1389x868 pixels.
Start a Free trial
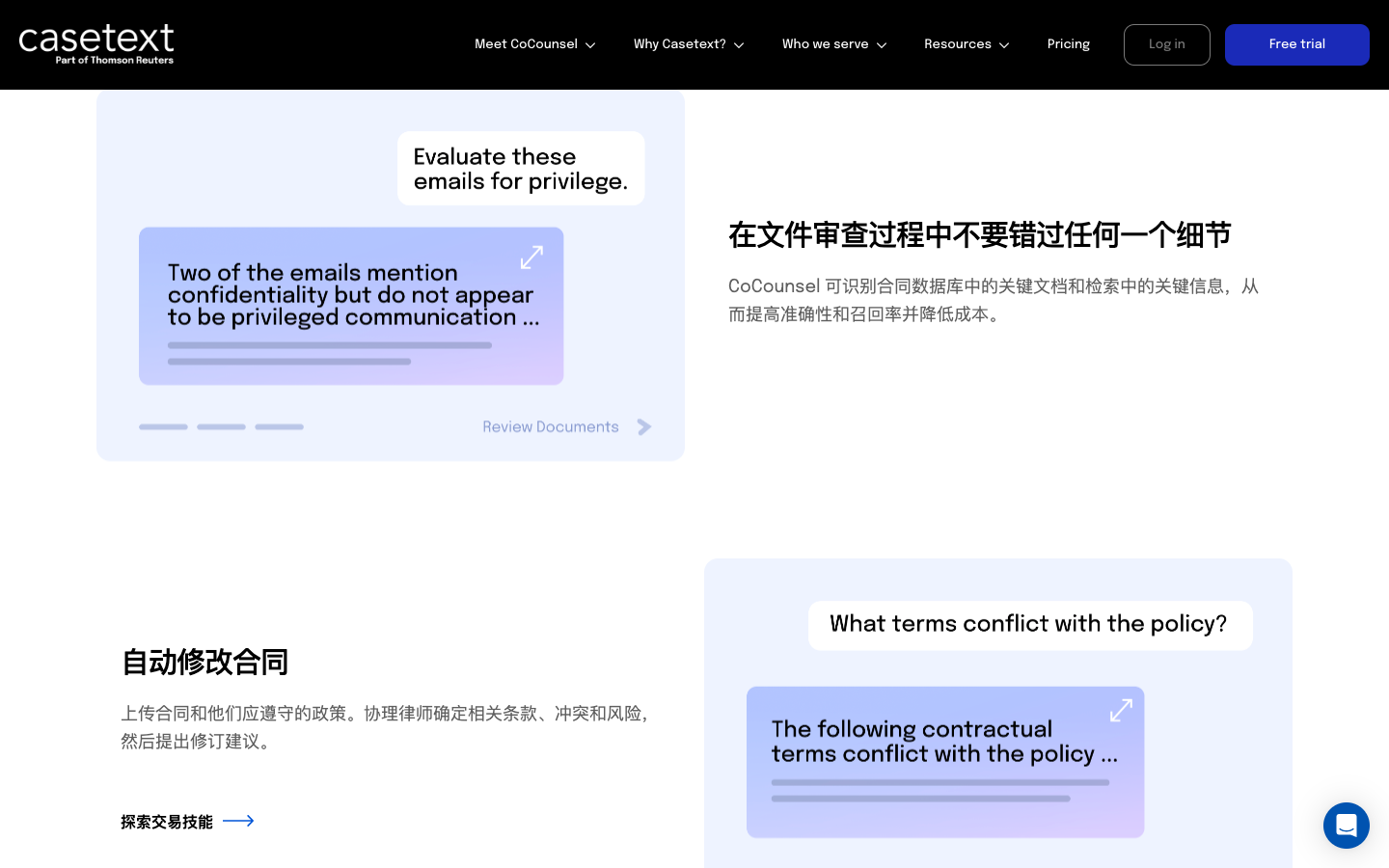coord(1297,44)
